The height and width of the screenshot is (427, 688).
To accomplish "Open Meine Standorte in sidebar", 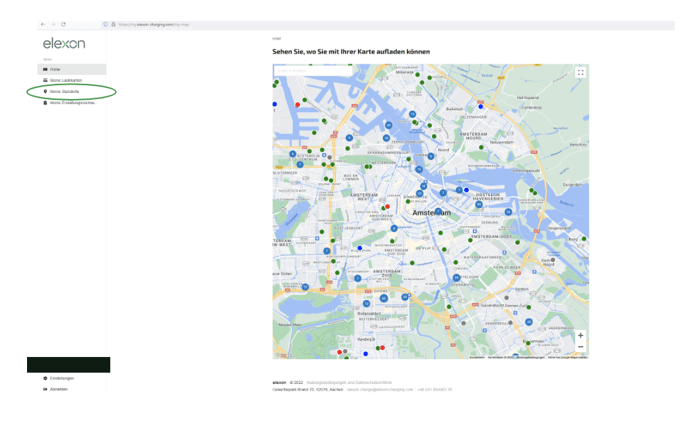I will tap(72, 92).
